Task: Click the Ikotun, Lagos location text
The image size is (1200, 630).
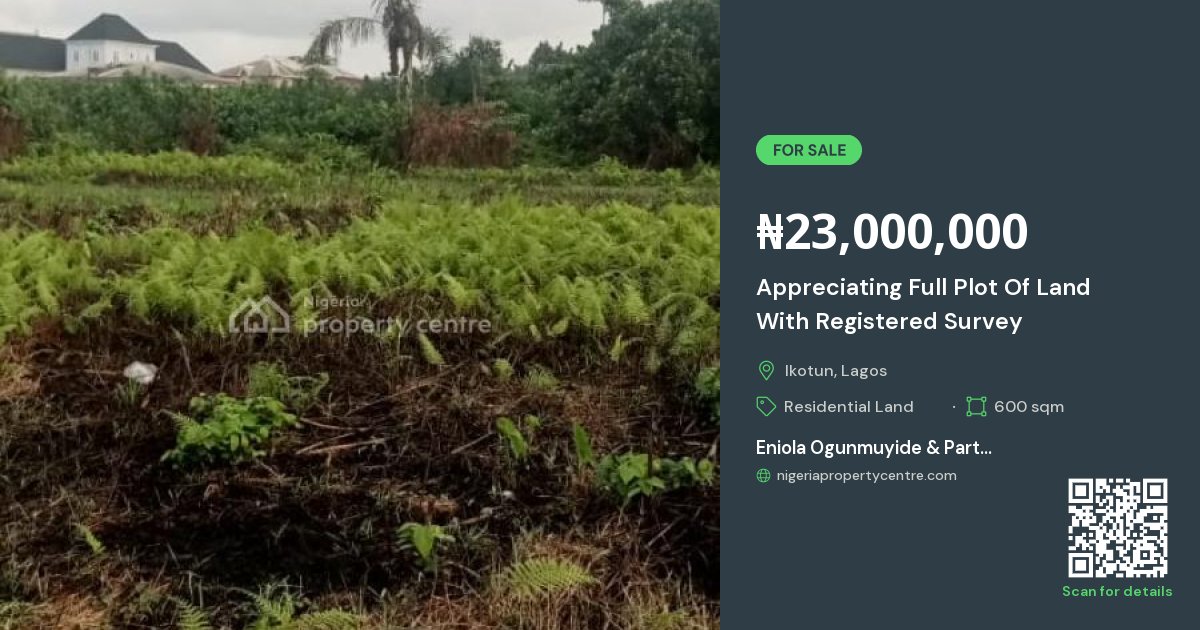Action: click(x=835, y=371)
